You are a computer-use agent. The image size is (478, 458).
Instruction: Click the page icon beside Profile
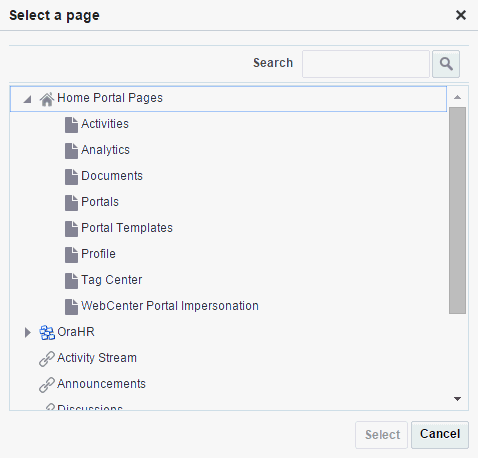[71, 255]
